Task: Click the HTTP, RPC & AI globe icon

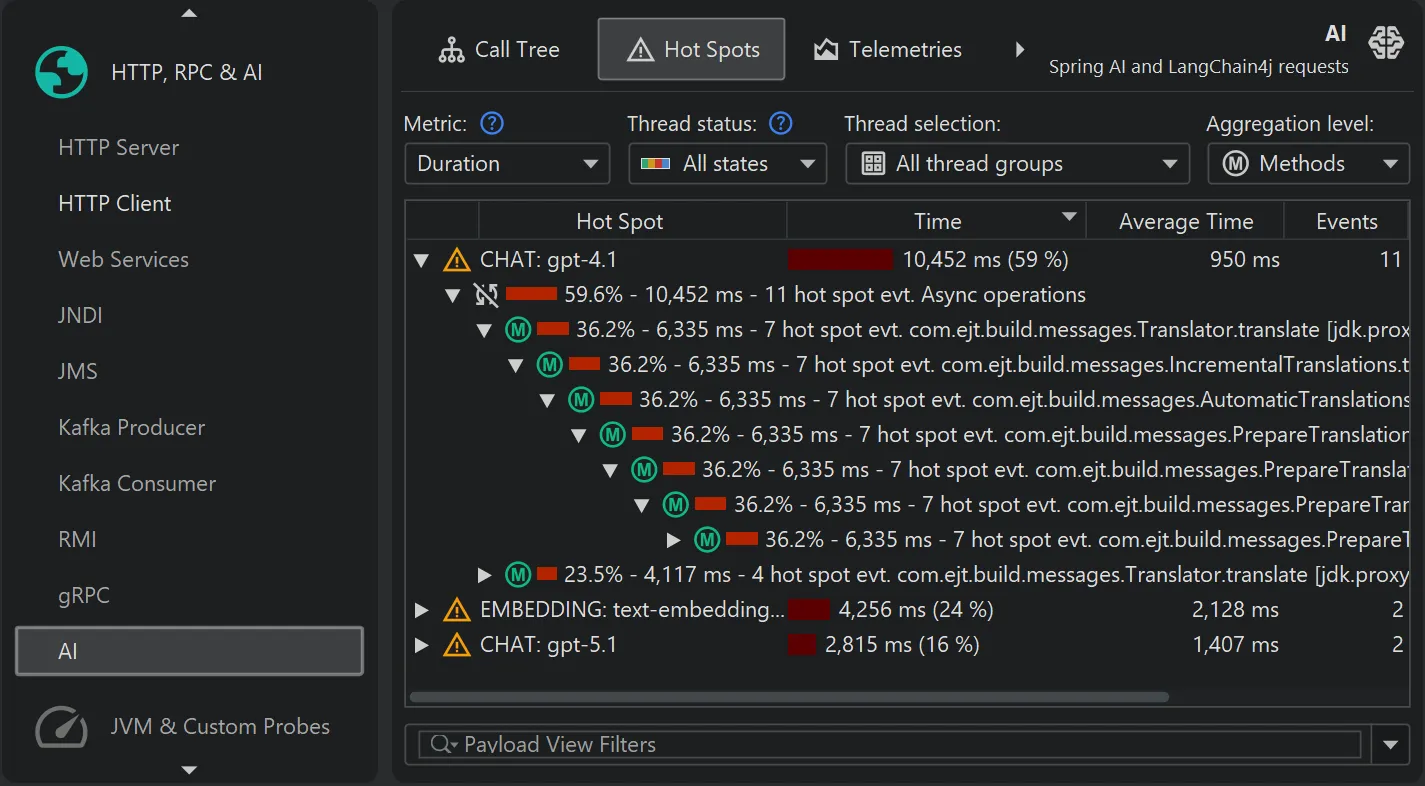Action: coord(61,71)
